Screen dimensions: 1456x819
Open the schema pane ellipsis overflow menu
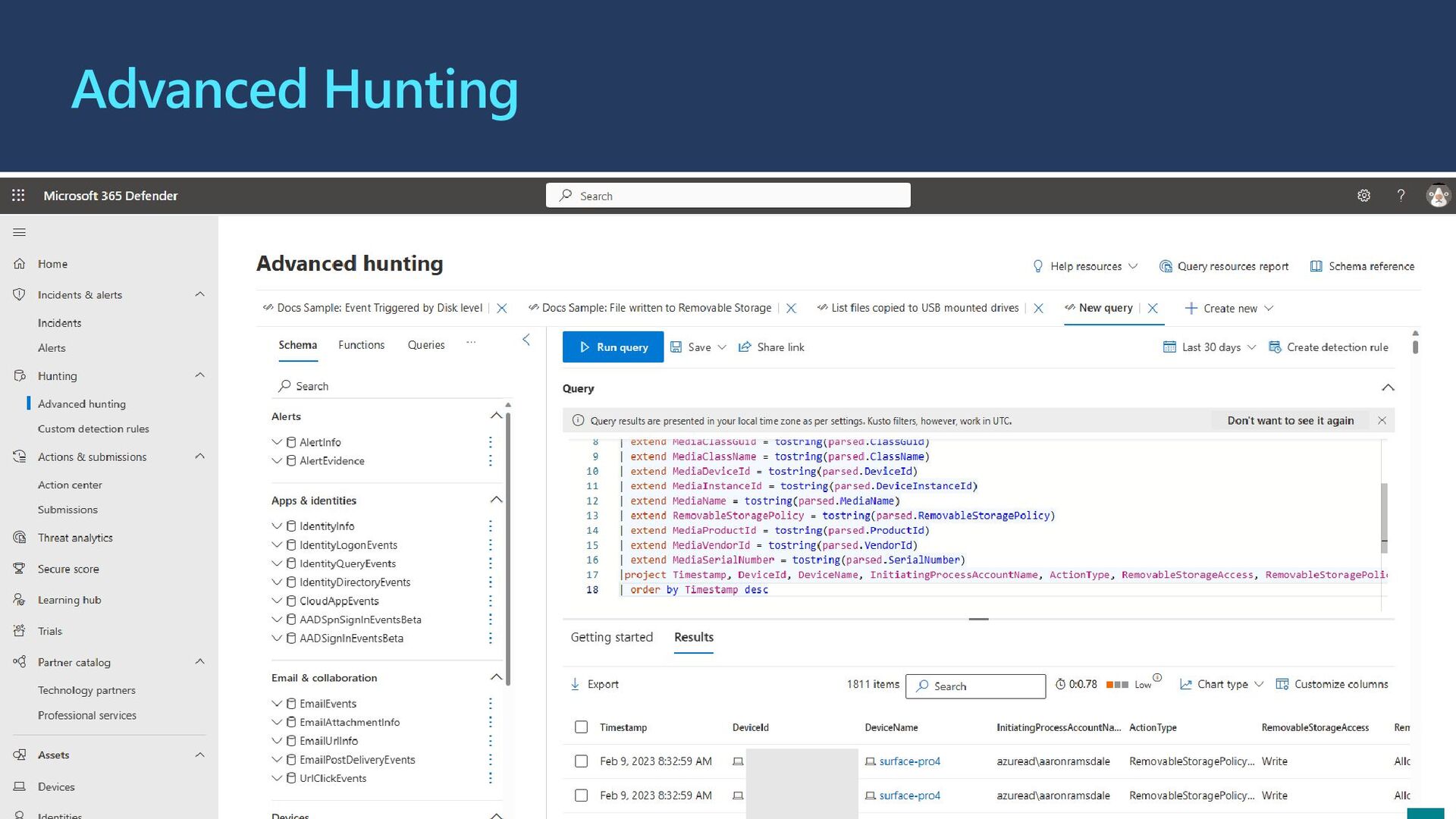click(x=471, y=343)
